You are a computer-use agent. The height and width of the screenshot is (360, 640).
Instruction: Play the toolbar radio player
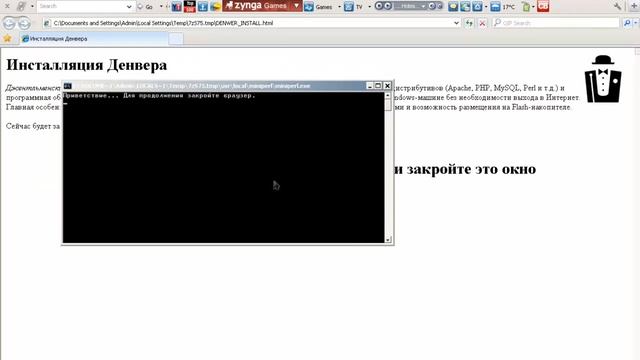388,6
